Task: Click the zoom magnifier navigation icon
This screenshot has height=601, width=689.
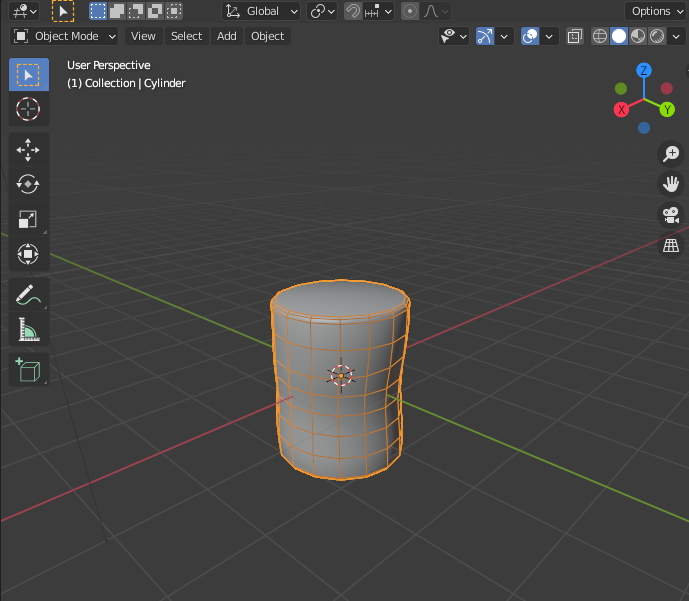Action: pyautogui.click(x=671, y=153)
